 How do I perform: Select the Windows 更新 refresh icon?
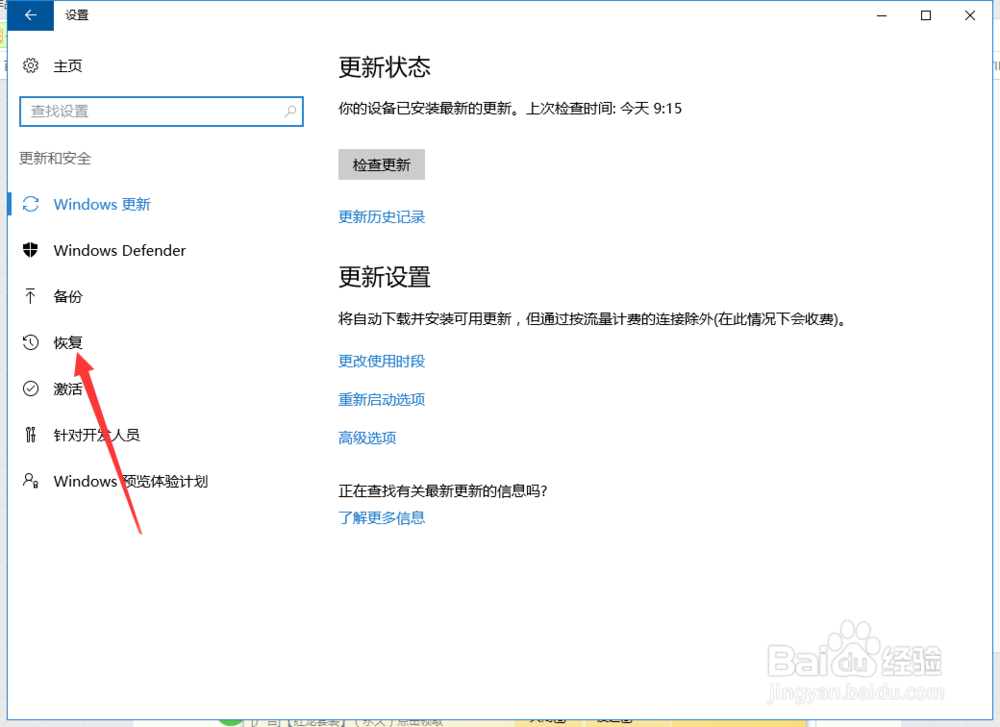point(31,204)
